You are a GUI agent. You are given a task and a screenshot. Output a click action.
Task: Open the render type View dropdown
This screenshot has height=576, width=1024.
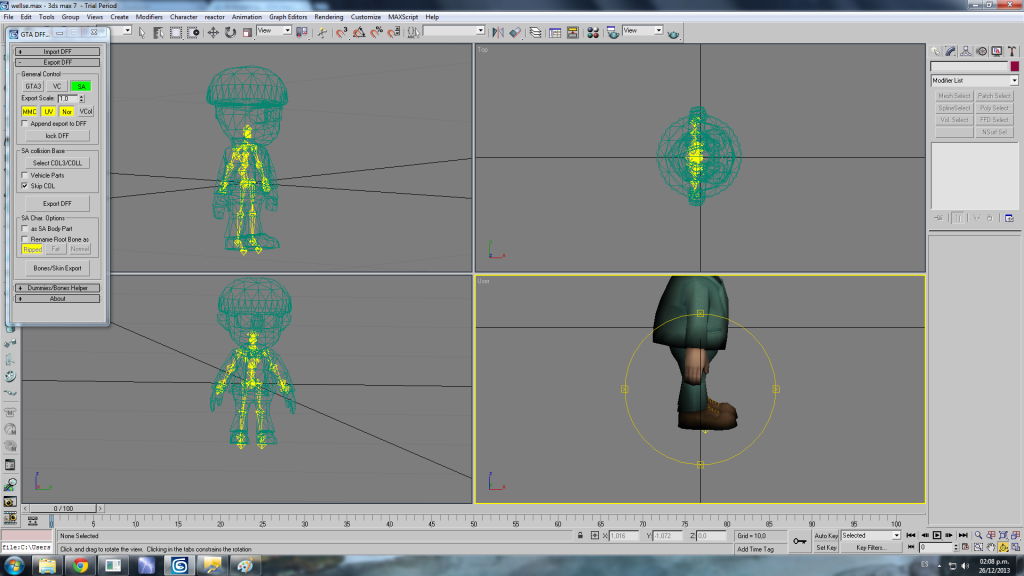pos(643,31)
